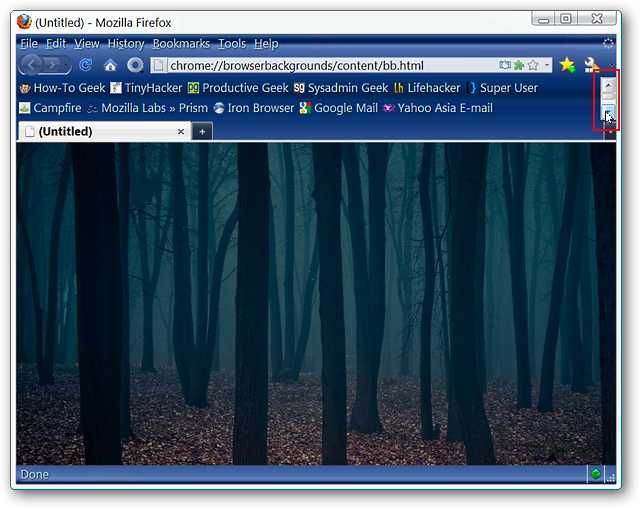The width and height of the screenshot is (640, 508).
Task: Click the Back navigation button
Action: point(32,65)
